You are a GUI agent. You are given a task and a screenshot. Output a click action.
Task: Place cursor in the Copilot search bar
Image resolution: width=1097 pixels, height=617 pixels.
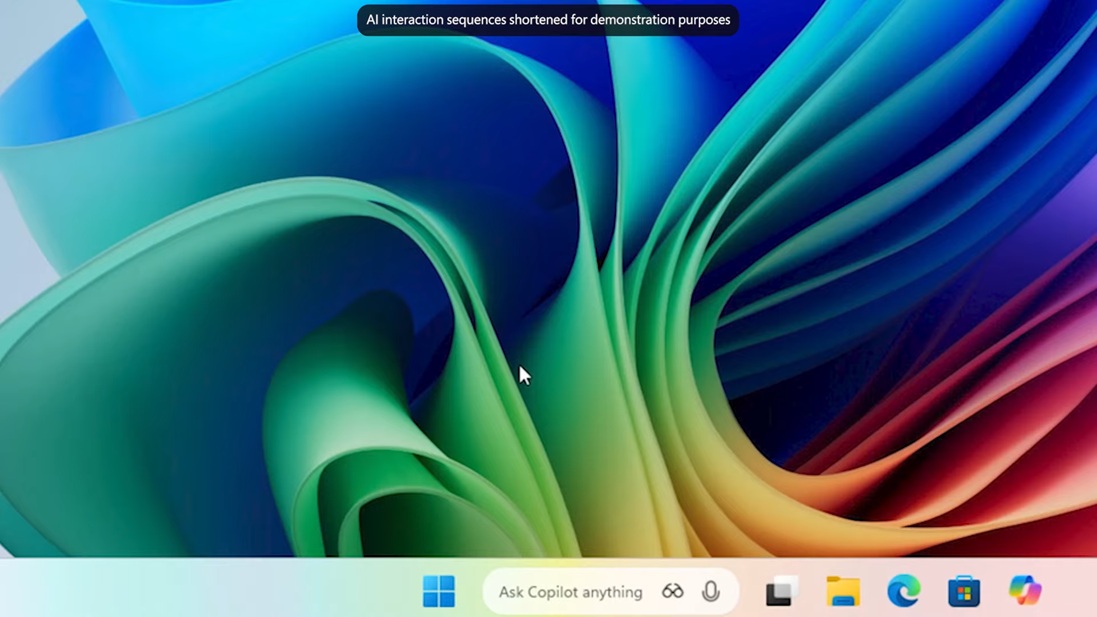(570, 591)
